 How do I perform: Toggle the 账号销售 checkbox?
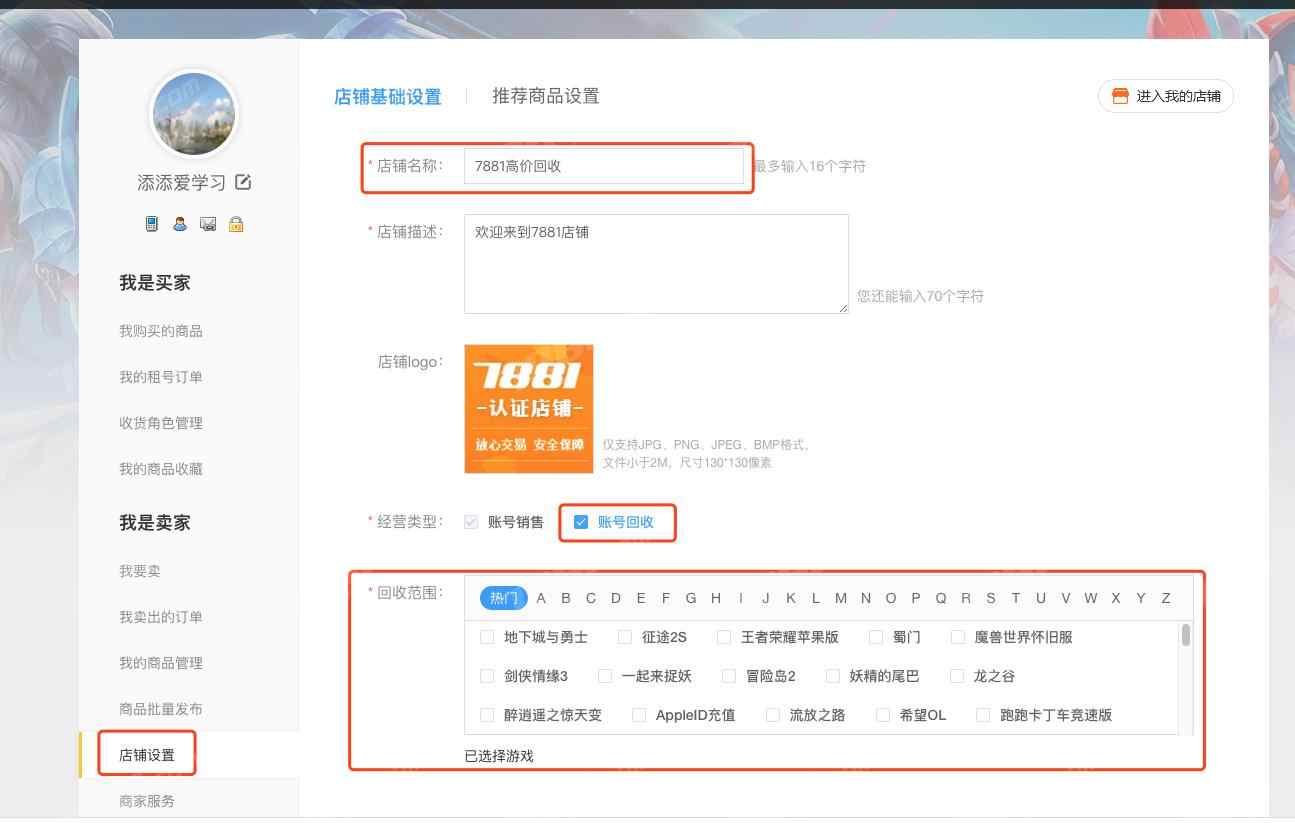click(471, 522)
